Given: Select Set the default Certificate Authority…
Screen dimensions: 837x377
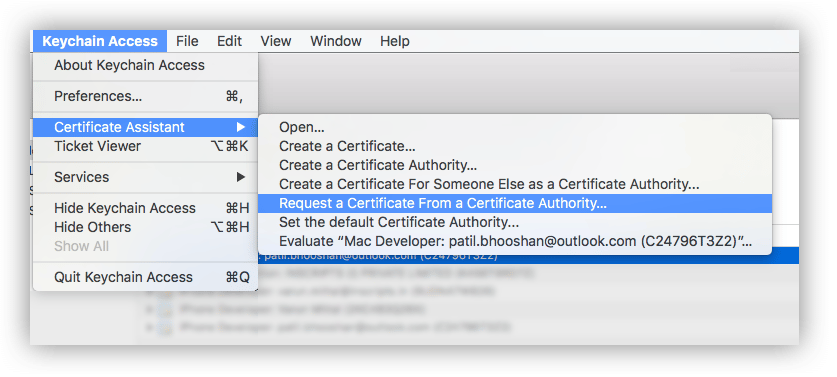Looking at the screenshot, I should point(515,222).
